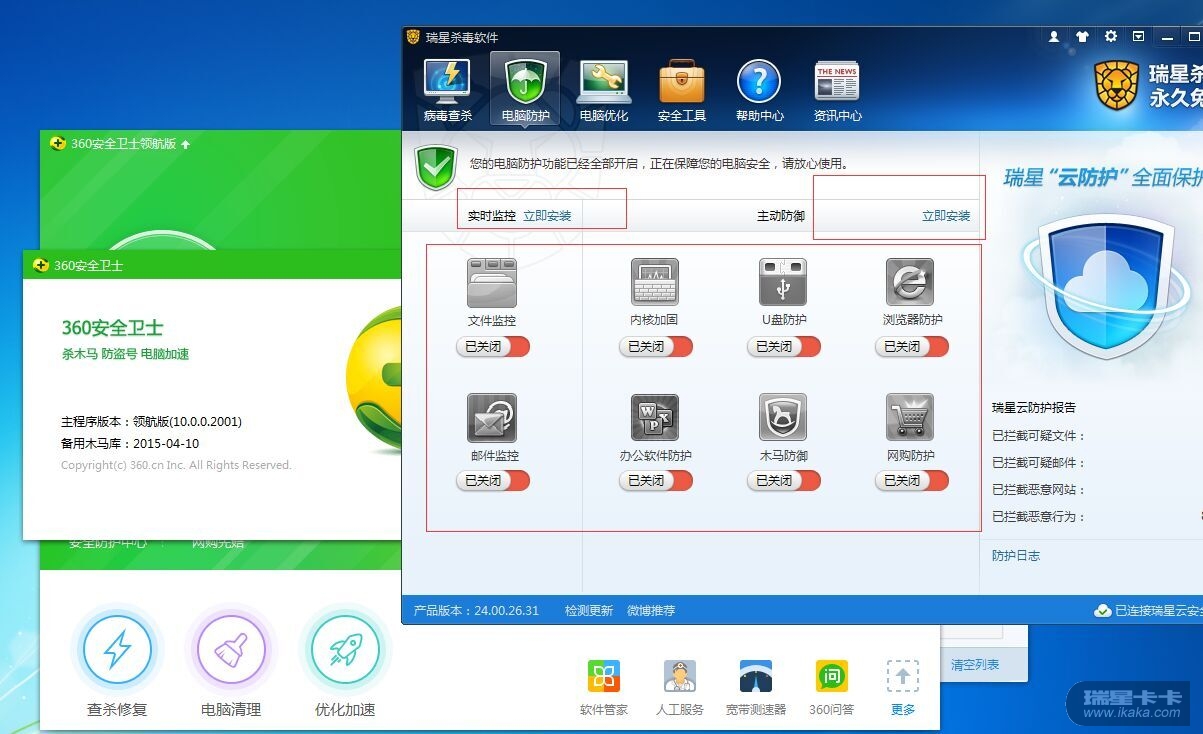This screenshot has height=734, width=1203.
Task: Click 优化加速 rocket icon in 360 window
Action: pyautogui.click(x=345, y=651)
